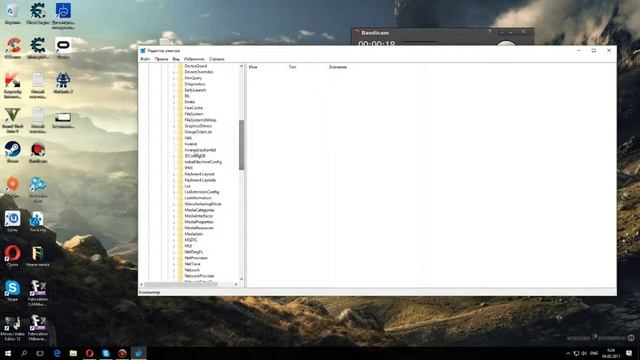Click the tree scrollbar down arrow
The image size is (640, 360).
(x=242, y=279)
